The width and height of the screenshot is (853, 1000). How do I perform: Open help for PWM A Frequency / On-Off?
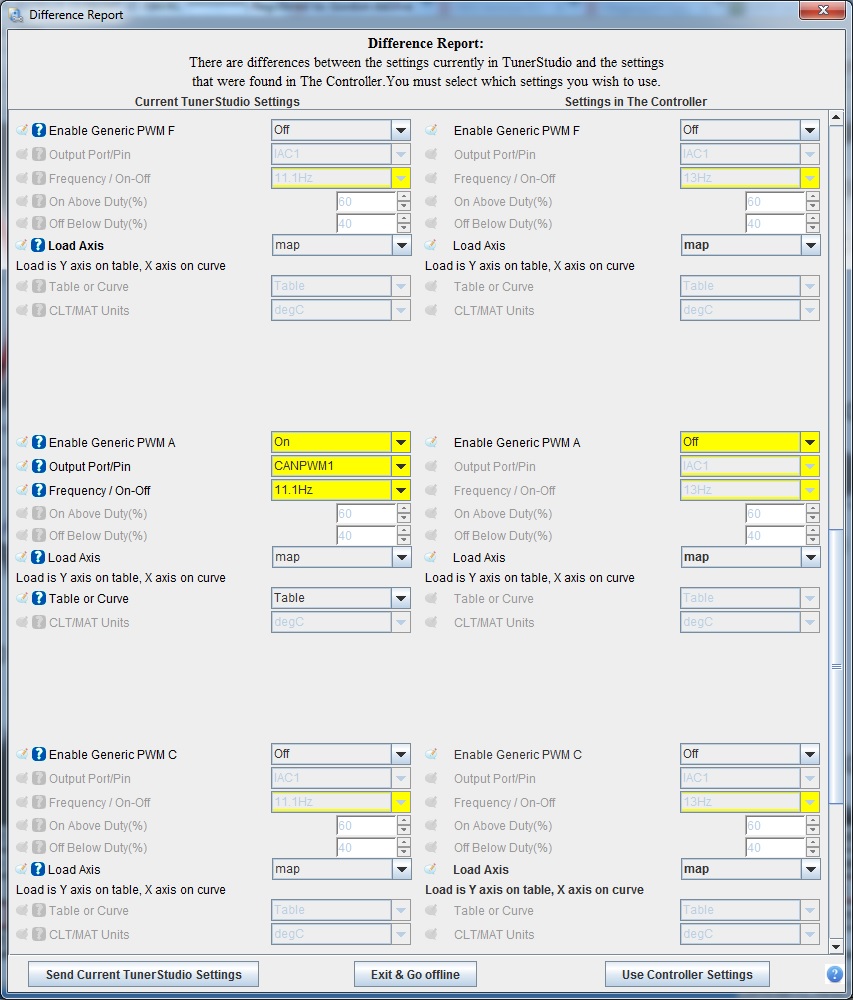(x=39, y=490)
